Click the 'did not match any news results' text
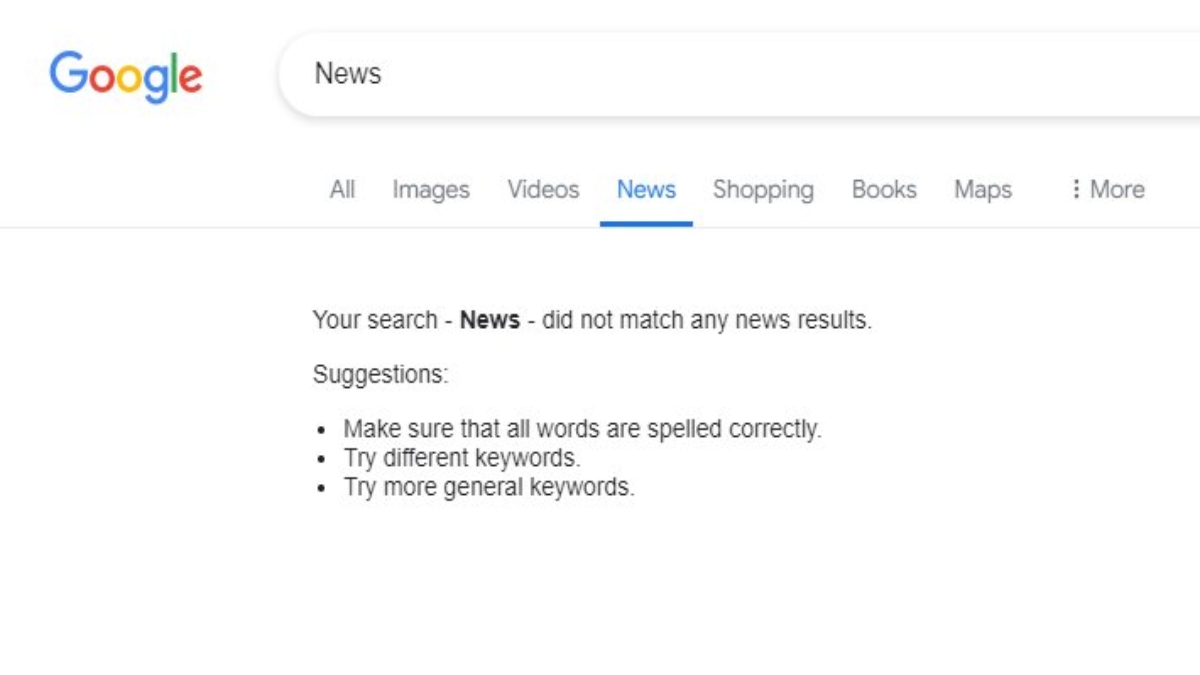Viewport: 1200px width, 675px height. [706, 321]
